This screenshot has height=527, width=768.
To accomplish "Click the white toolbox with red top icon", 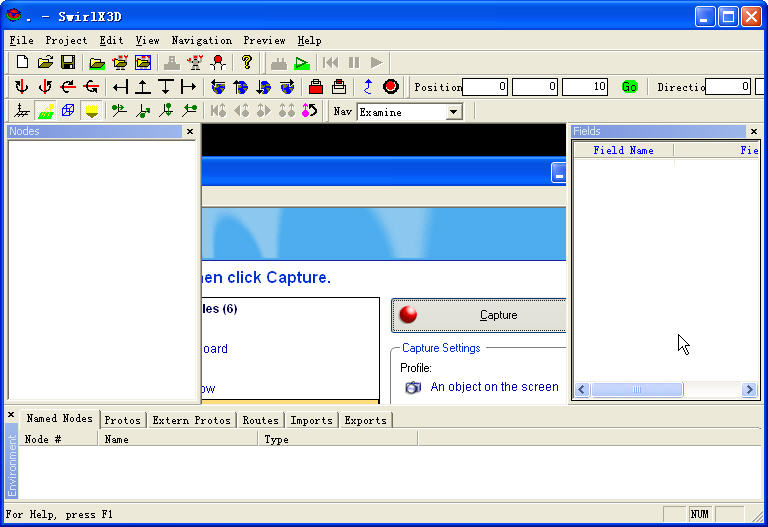I will (x=339, y=87).
